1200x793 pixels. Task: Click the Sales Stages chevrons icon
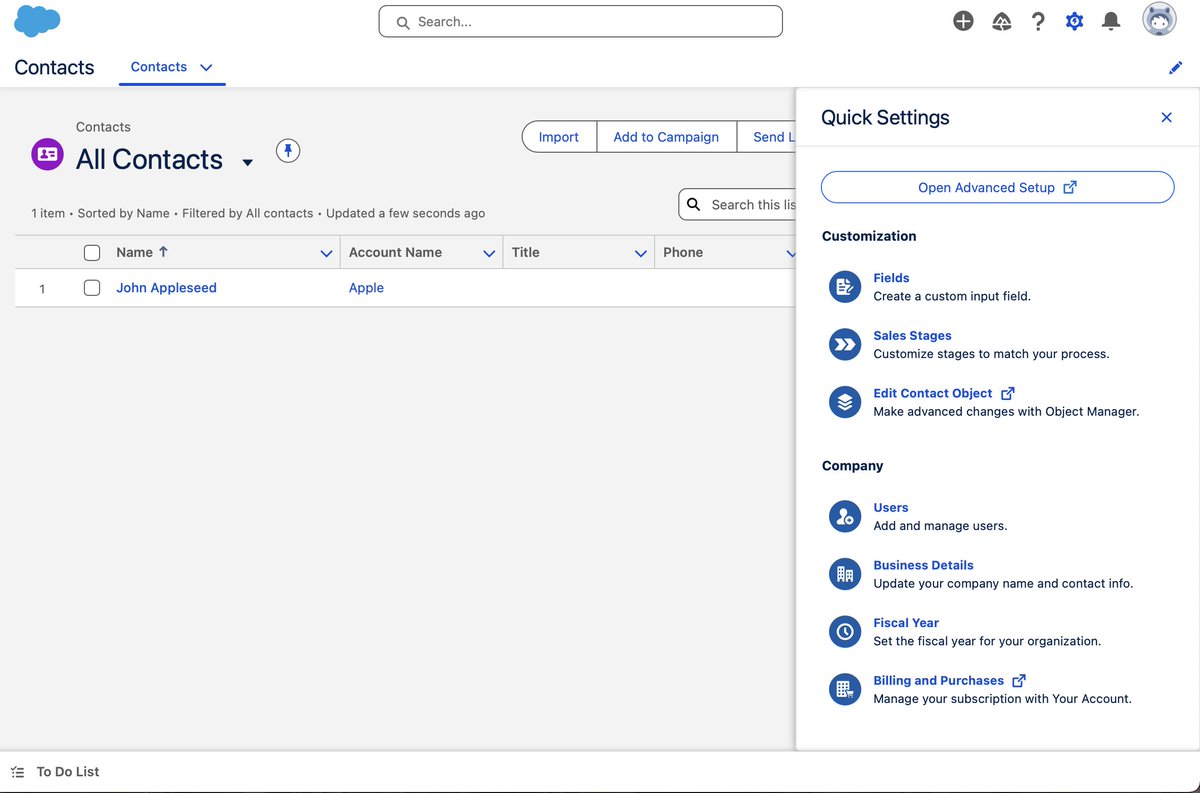pos(845,345)
